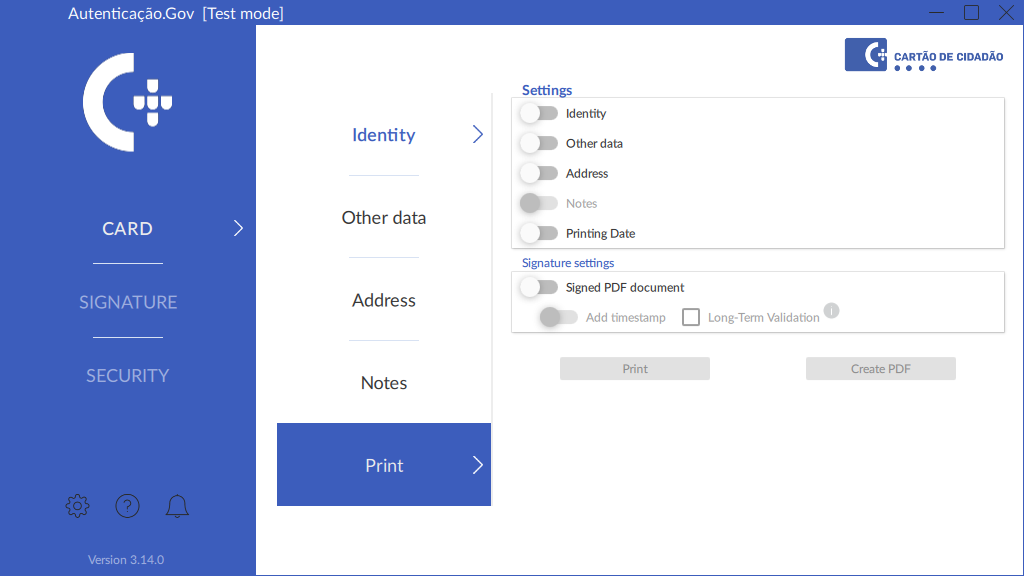Check the Long-Term Validation checkbox
Viewport: 1024px width, 576px height.
point(691,317)
